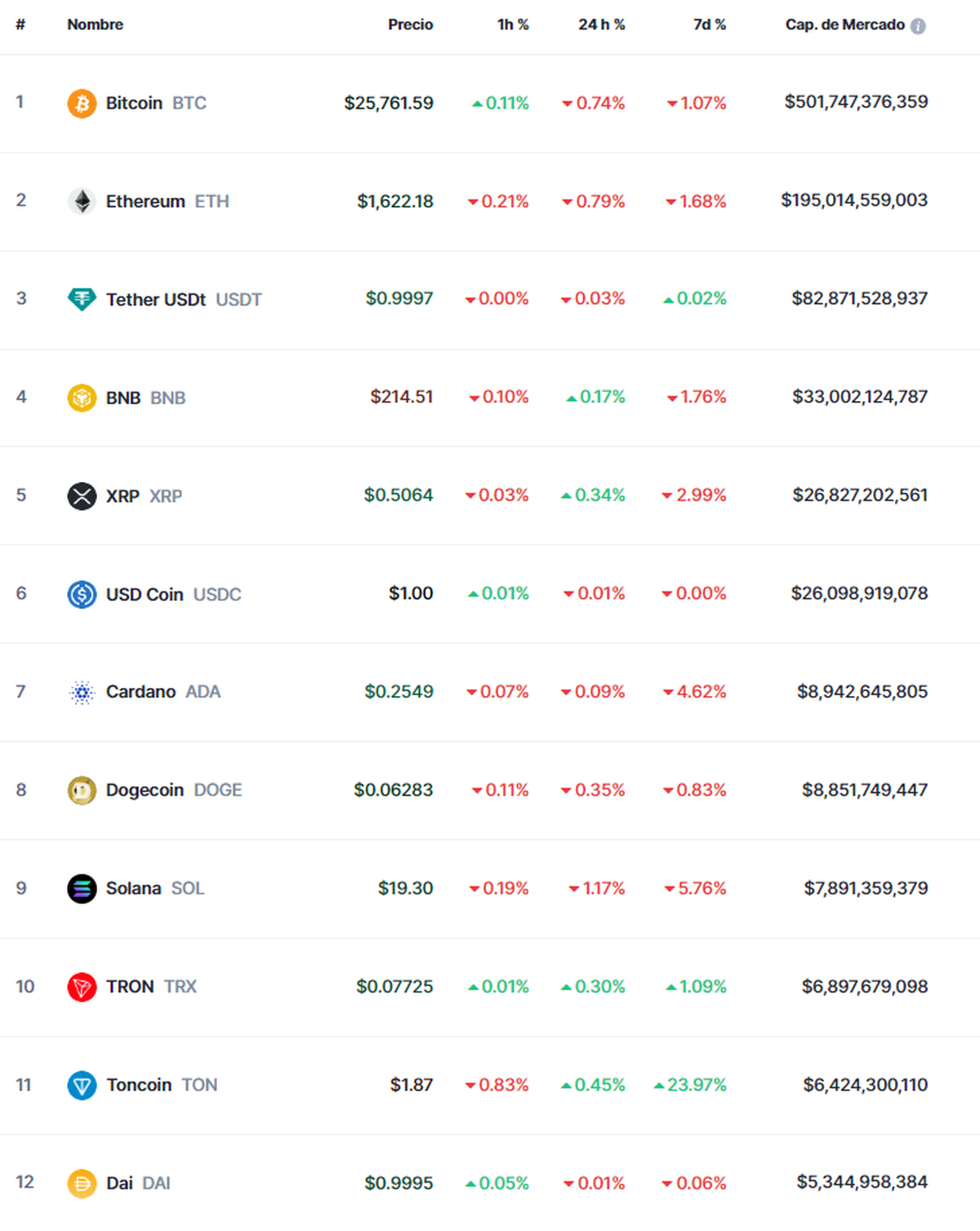Image resolution: width=980 pixels, height=1231 pixels.
Task: Sort the table by Precio column
Action: tap(411, 25)
